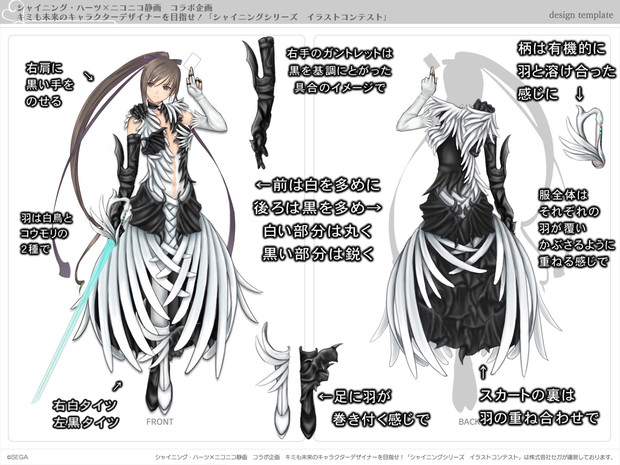620x465 pixels.
Task: Click the line '後ろは黒を多め→'
Action: click(x=318, y=208)
